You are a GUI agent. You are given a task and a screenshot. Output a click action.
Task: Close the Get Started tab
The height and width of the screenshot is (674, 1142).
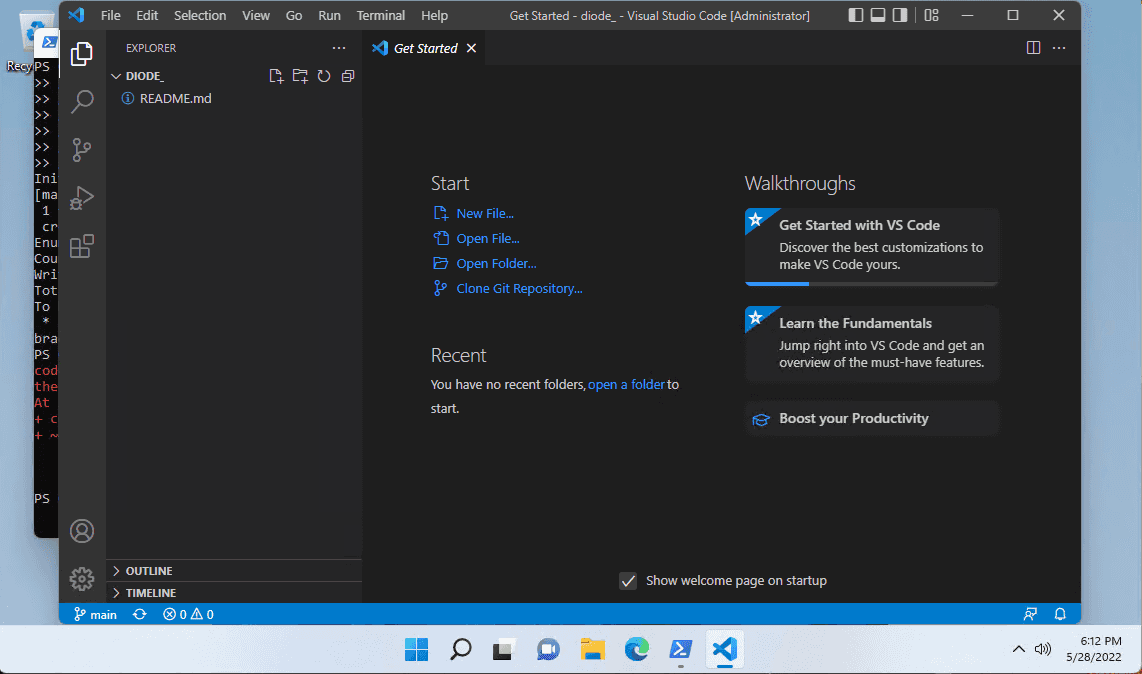(x=471, y=48)
